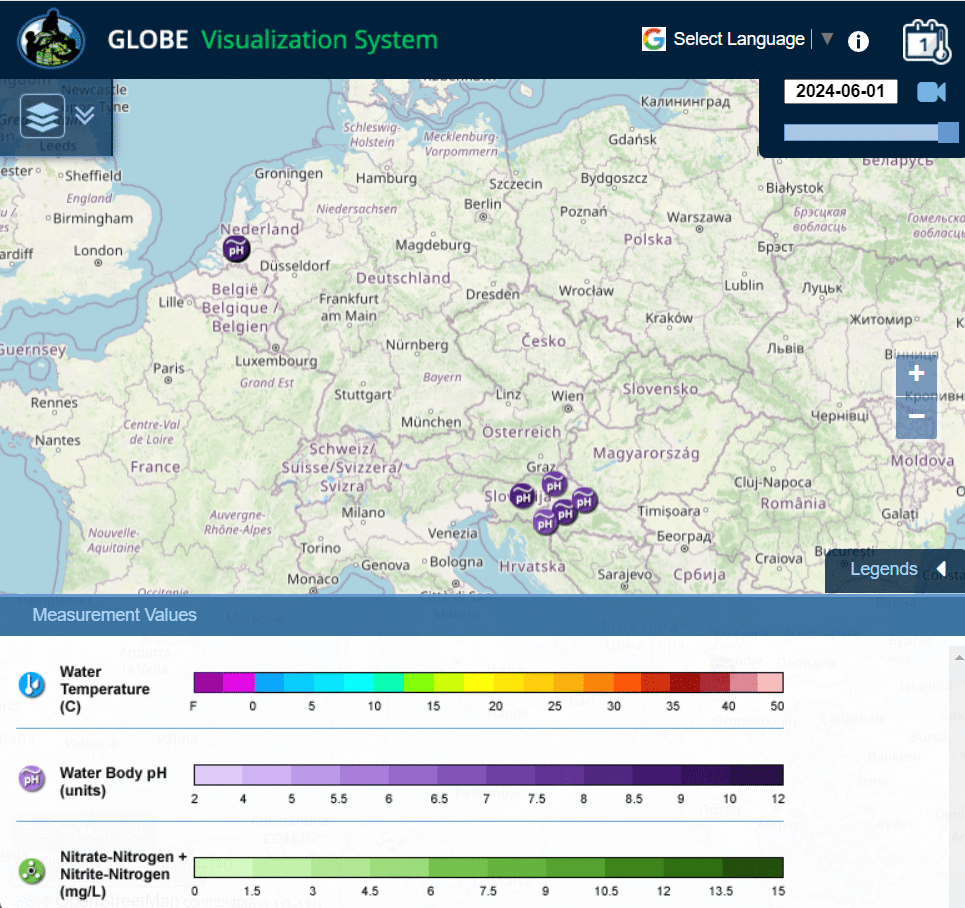Image resolution: width=965 pixels, height=908 pixels.
Task: Select the Measurement Values tab header
Action: (x=115, y=615)
